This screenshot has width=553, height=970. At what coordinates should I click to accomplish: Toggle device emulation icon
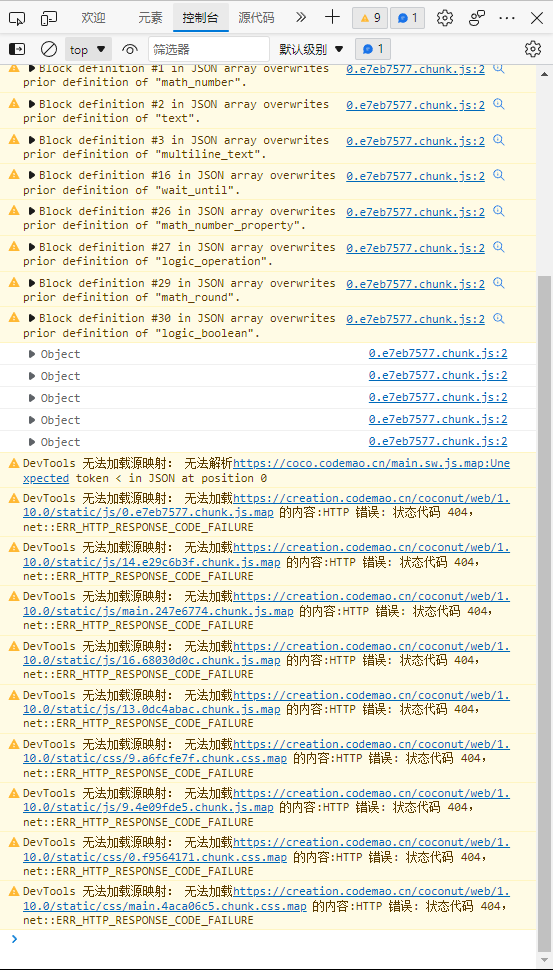coord(49,18)
